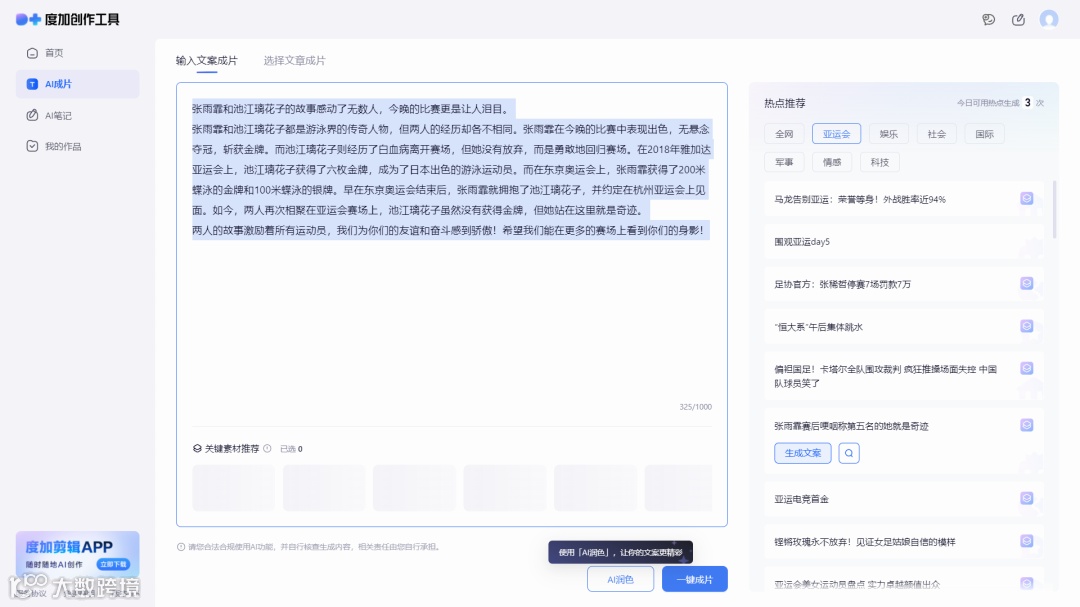Open 张雨霏赛后哽咽称第五名 topic
The width and height of the screenshot is (1080, 607).
tap(851, 426)
